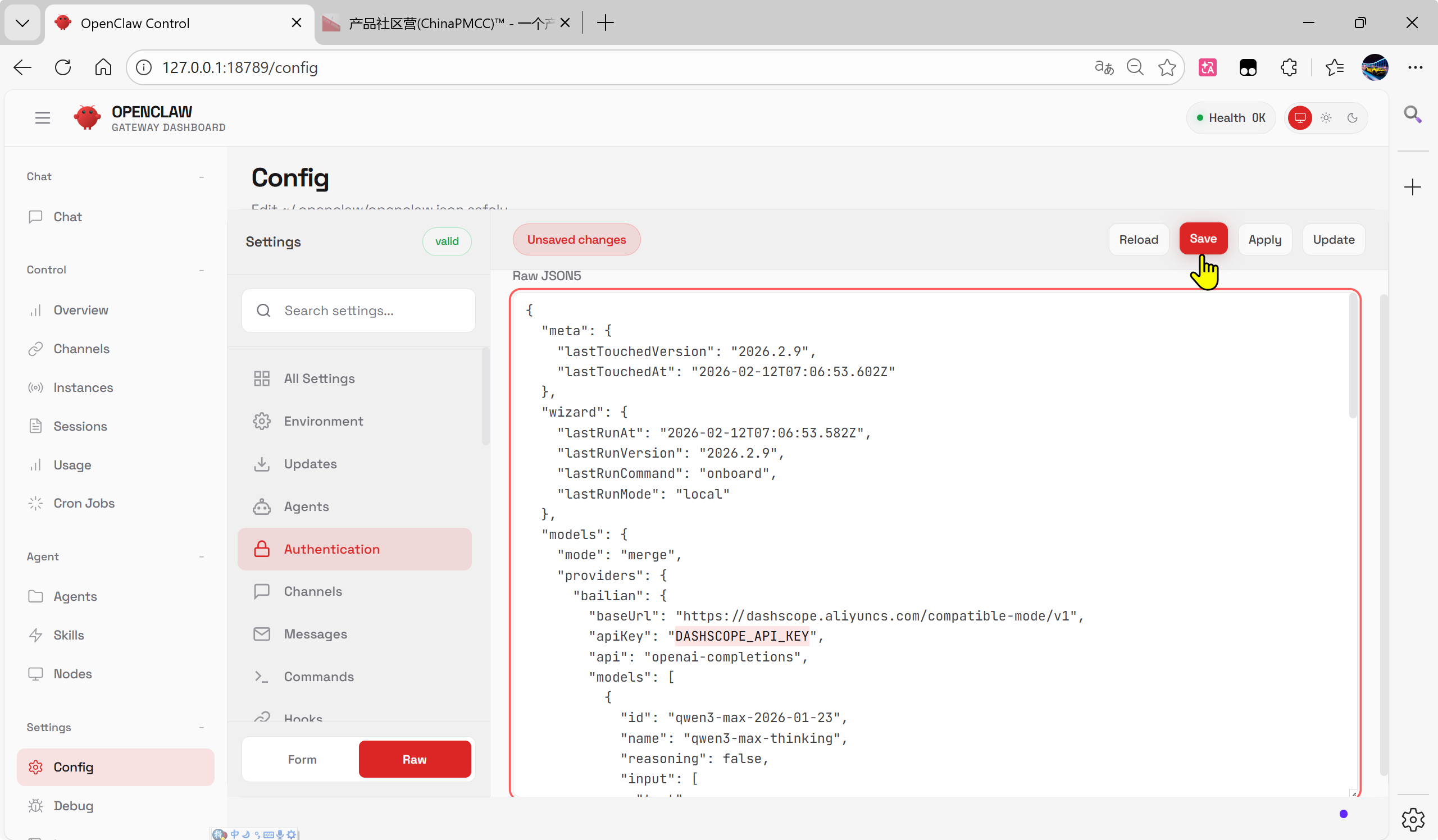Click the Reload config button

point(1139,240)
